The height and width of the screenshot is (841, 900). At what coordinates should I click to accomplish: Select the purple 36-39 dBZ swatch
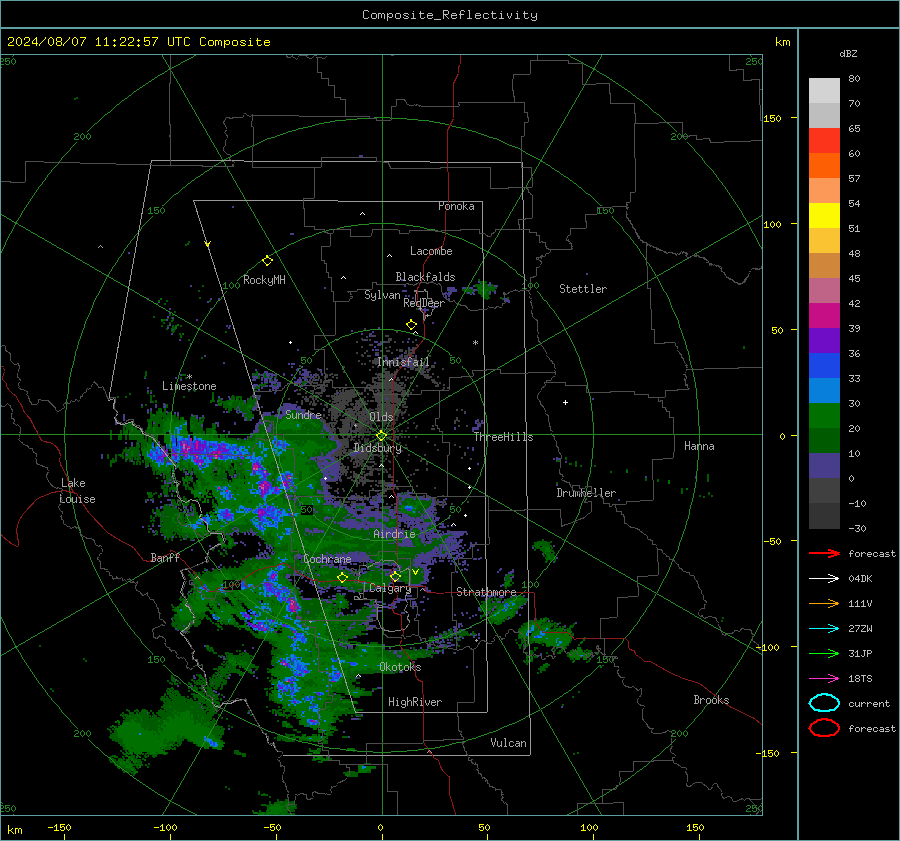824,341
